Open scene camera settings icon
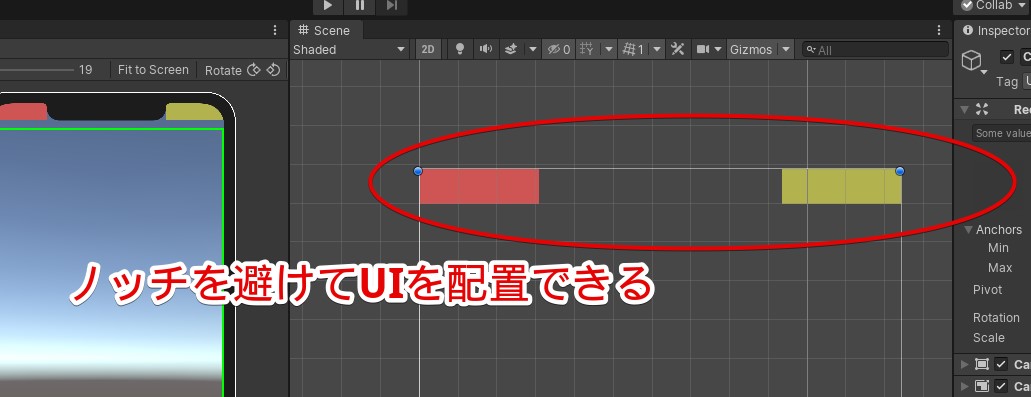Viewport: 1031px width, 397px height. (x=703, y=49)
